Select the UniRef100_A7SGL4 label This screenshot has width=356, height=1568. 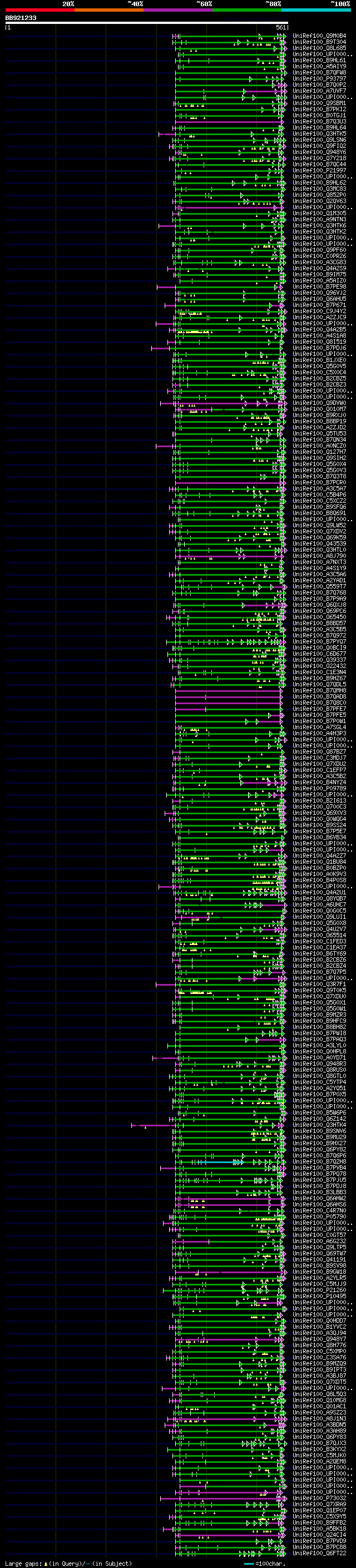(x=319, y=728)
